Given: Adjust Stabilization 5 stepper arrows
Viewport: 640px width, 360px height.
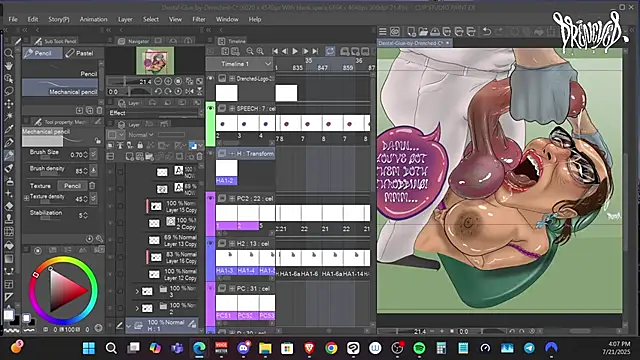Looking at the screenshot, I should click(85, 215).
